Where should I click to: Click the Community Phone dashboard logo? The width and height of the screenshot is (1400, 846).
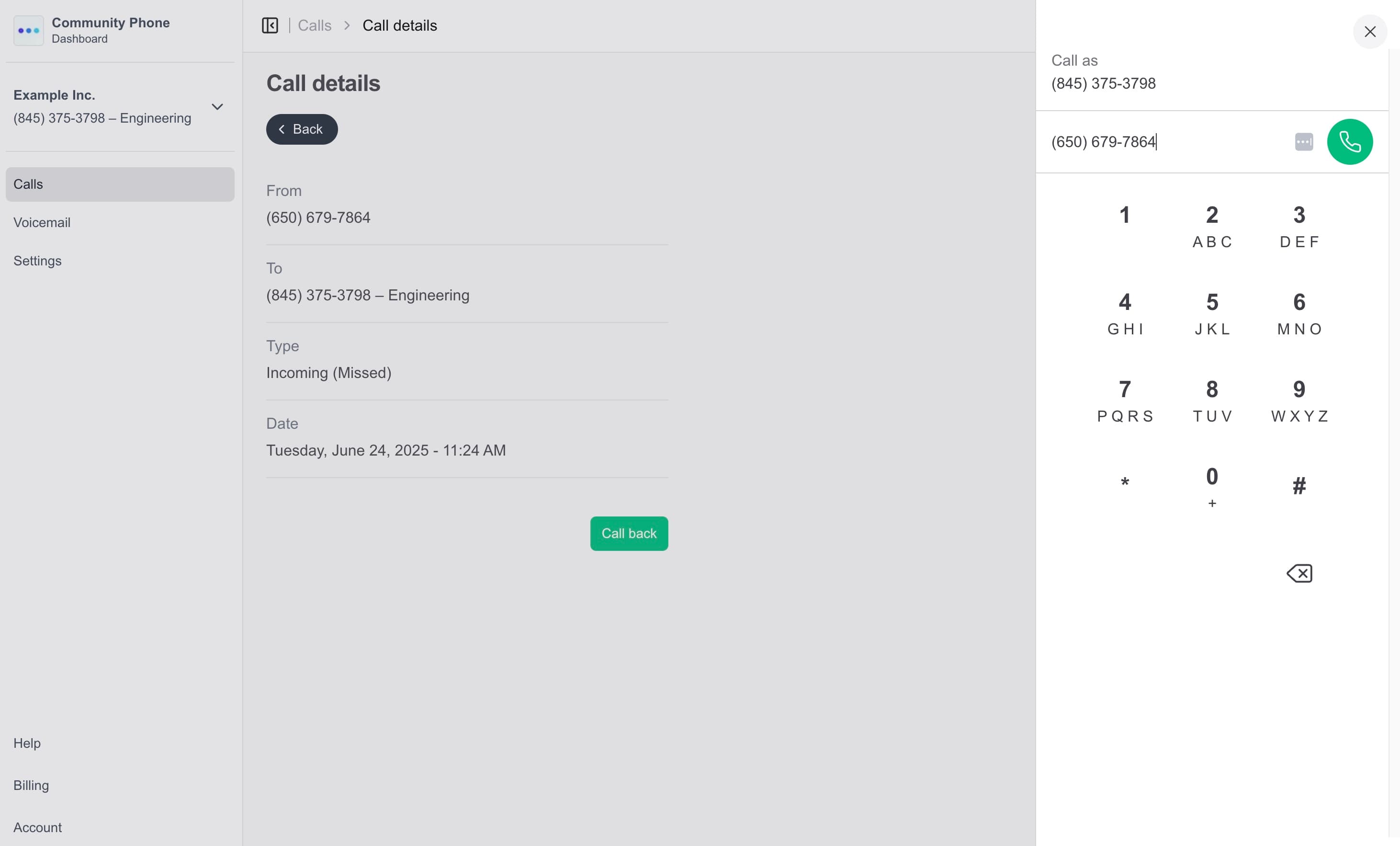28,30
